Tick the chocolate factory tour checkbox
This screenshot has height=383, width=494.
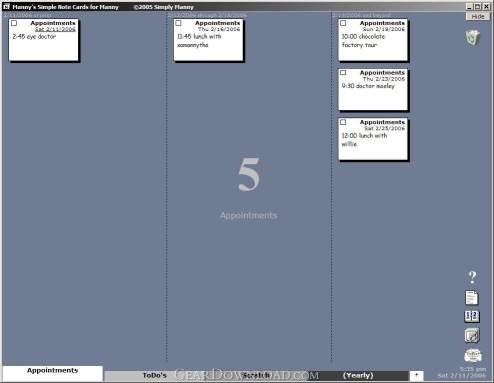(x=343, y=23)
